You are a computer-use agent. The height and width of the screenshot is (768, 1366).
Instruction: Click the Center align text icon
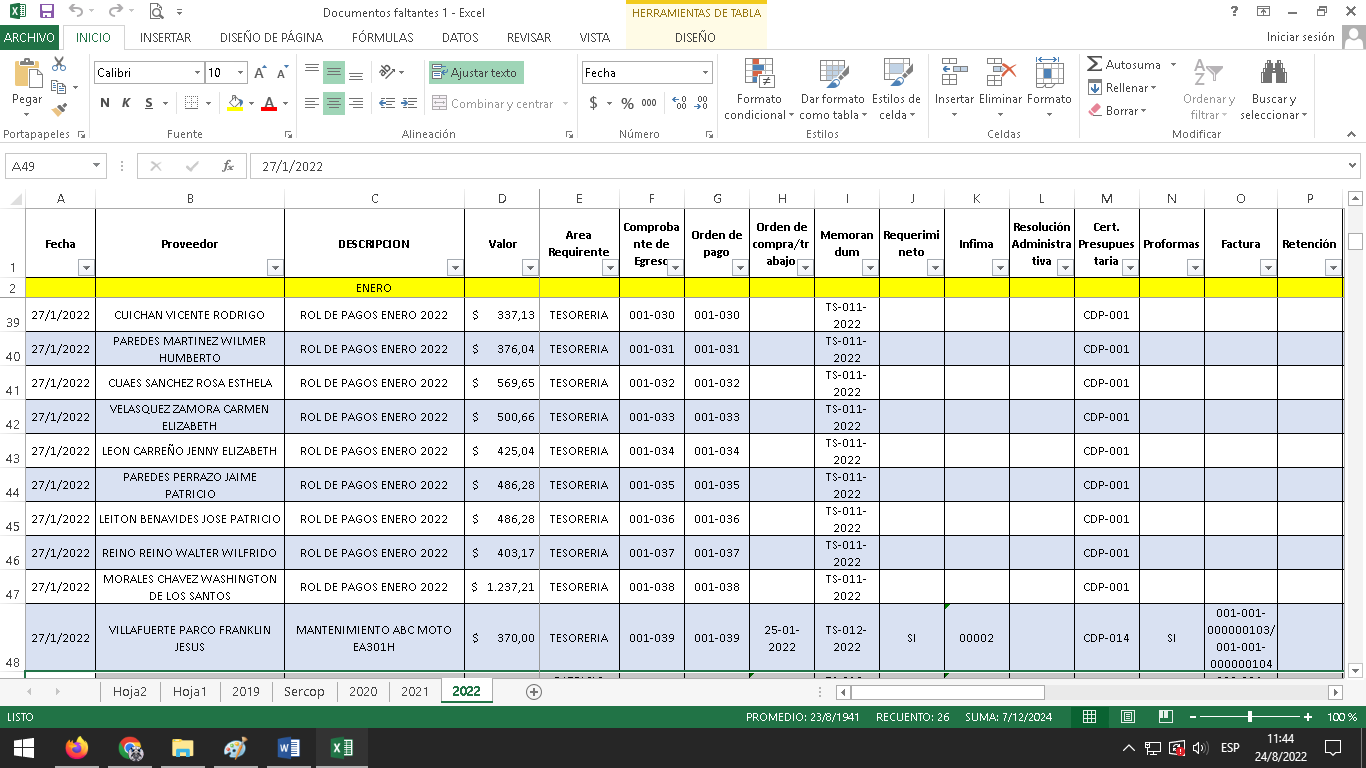(x=334, y=103)
